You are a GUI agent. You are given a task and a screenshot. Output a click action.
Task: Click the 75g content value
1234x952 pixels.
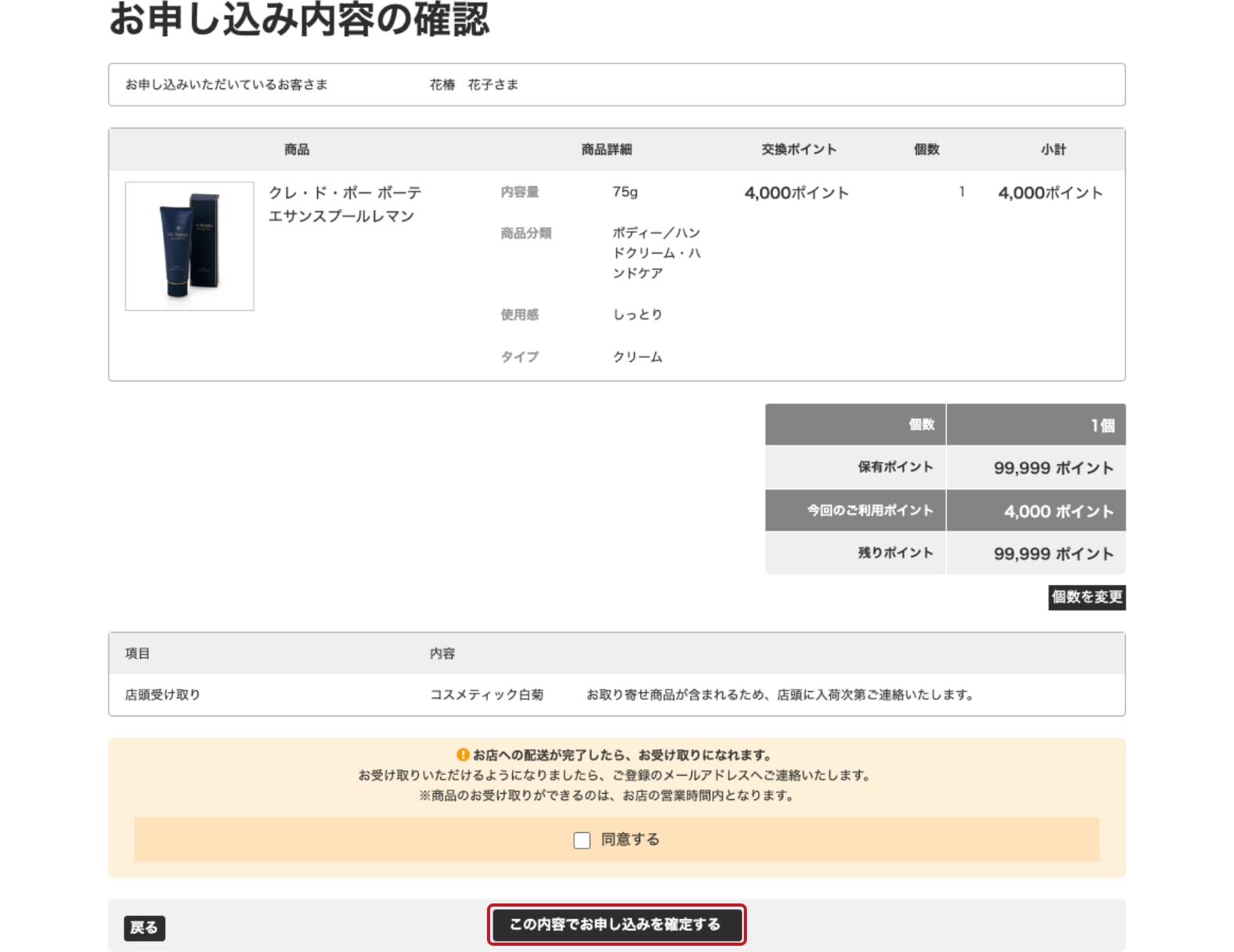625,192
